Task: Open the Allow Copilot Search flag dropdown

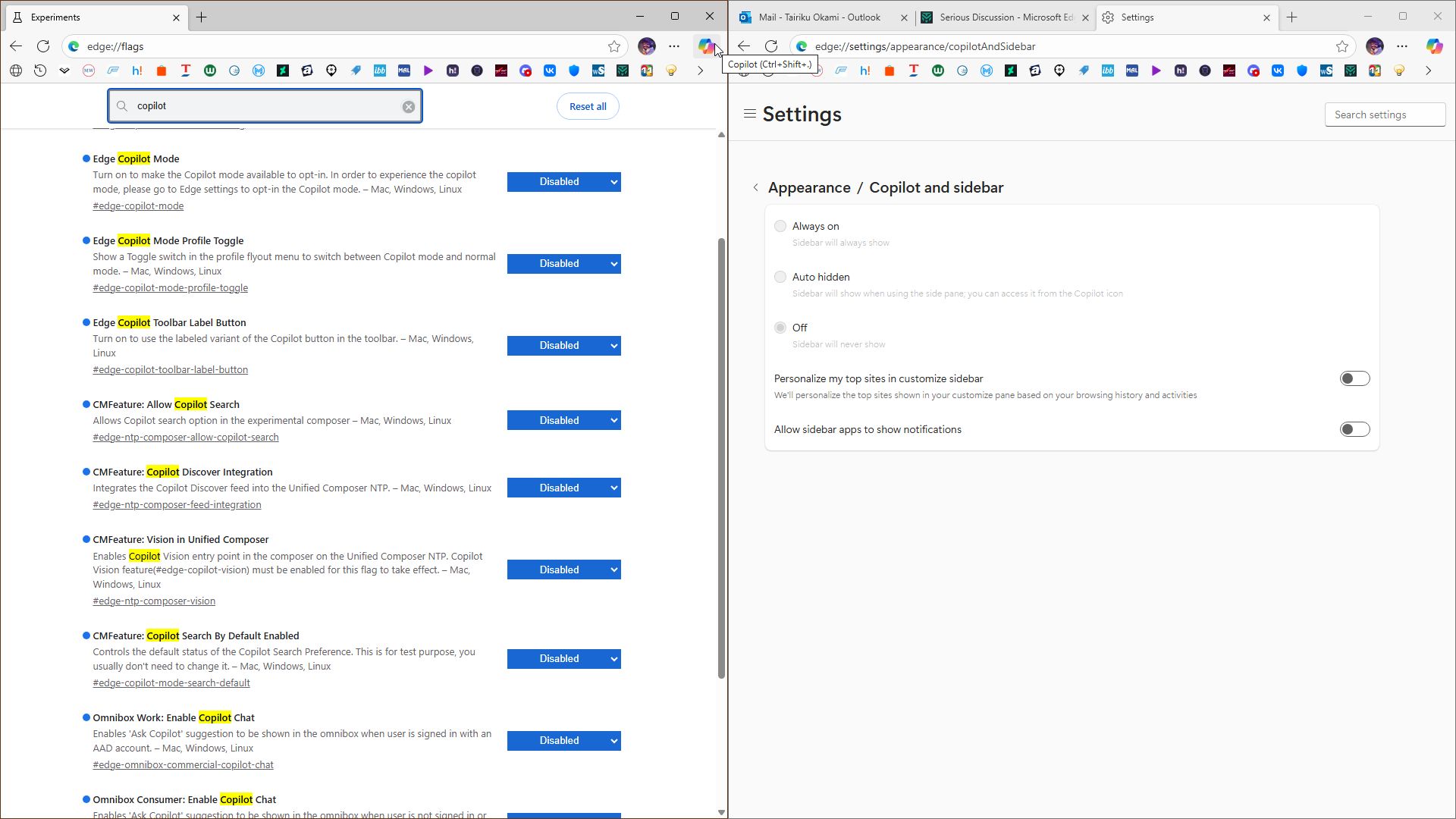Action: pyautogui.click(x=564, y=420)
